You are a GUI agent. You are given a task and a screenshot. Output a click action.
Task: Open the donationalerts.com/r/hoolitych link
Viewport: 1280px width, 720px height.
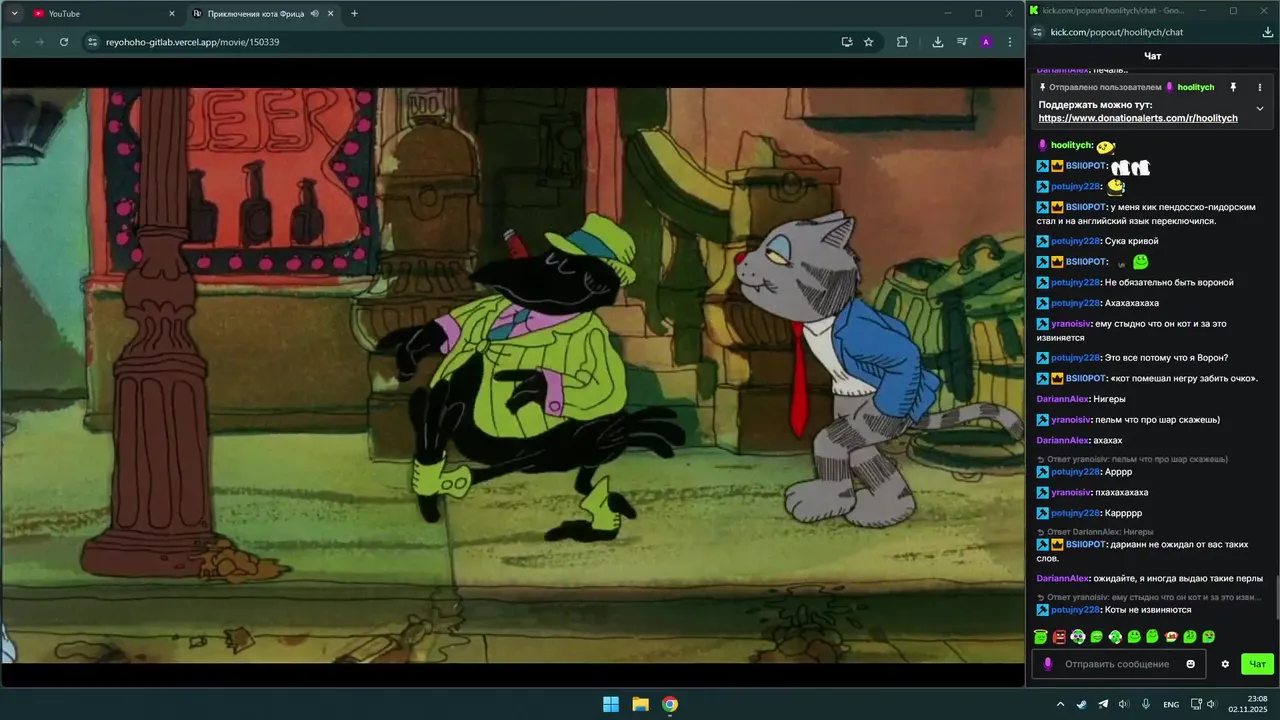(x=1138, y=118)
